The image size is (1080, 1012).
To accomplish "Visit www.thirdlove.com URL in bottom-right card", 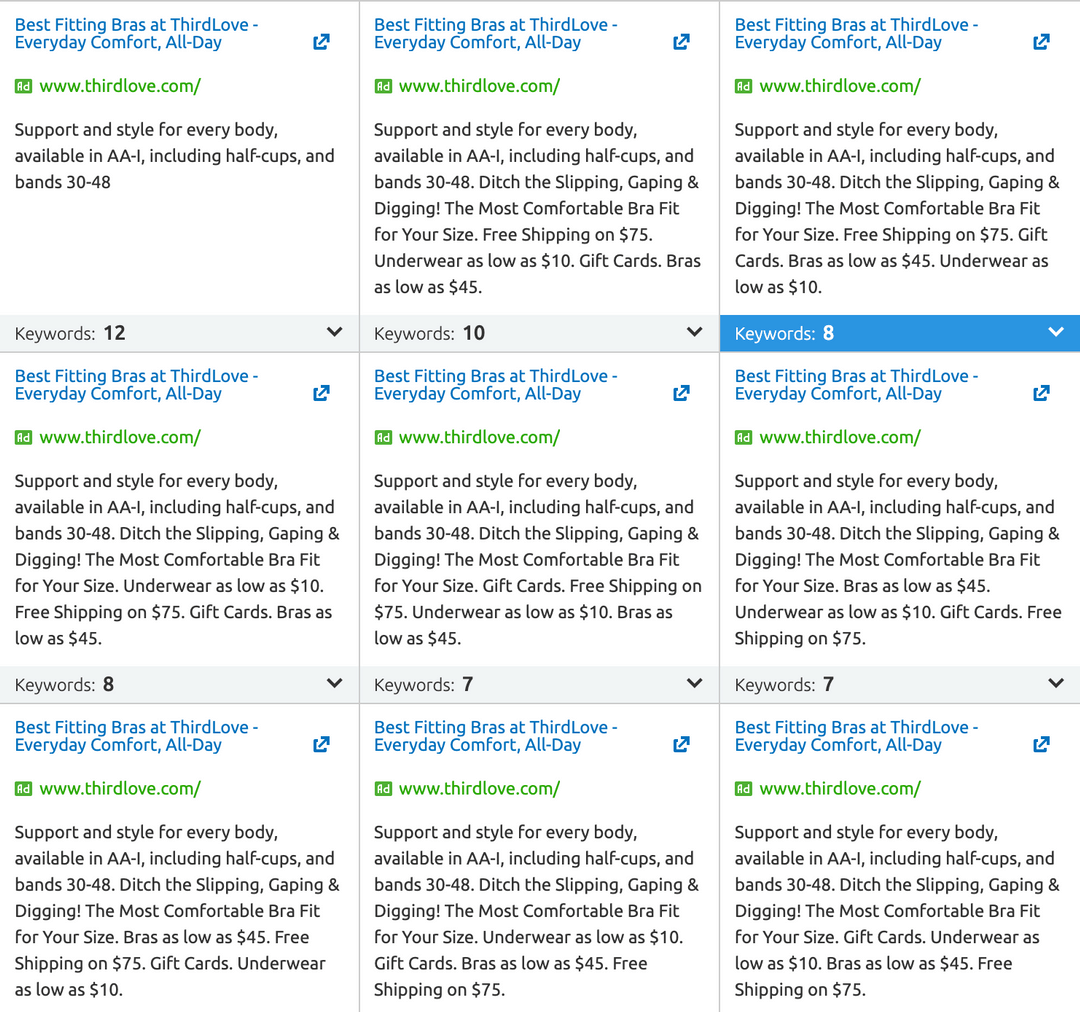I will pyautogui.click(x=840, y=788).
